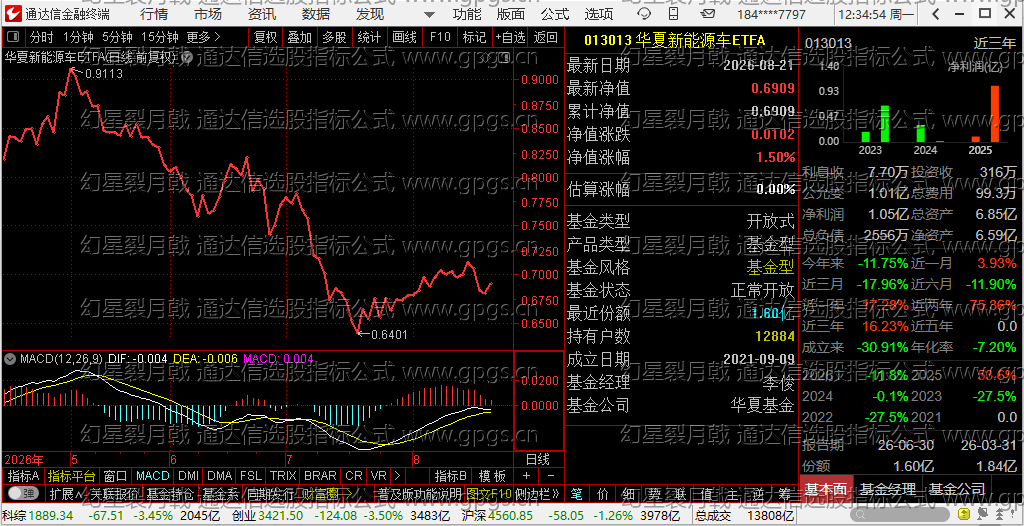Open F10 fund information
The image size is (1024, 526).
tap(440, 37)
